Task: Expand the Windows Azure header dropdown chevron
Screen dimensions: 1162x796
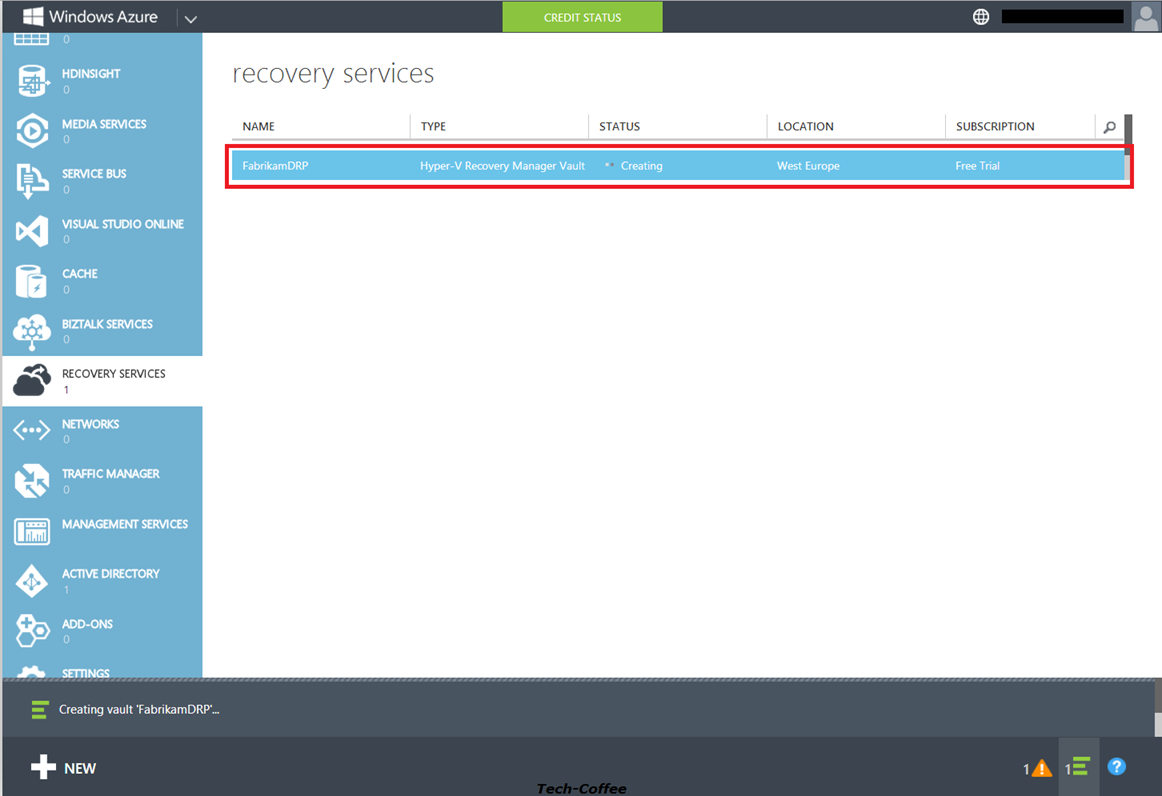Action: pos(190,19)
